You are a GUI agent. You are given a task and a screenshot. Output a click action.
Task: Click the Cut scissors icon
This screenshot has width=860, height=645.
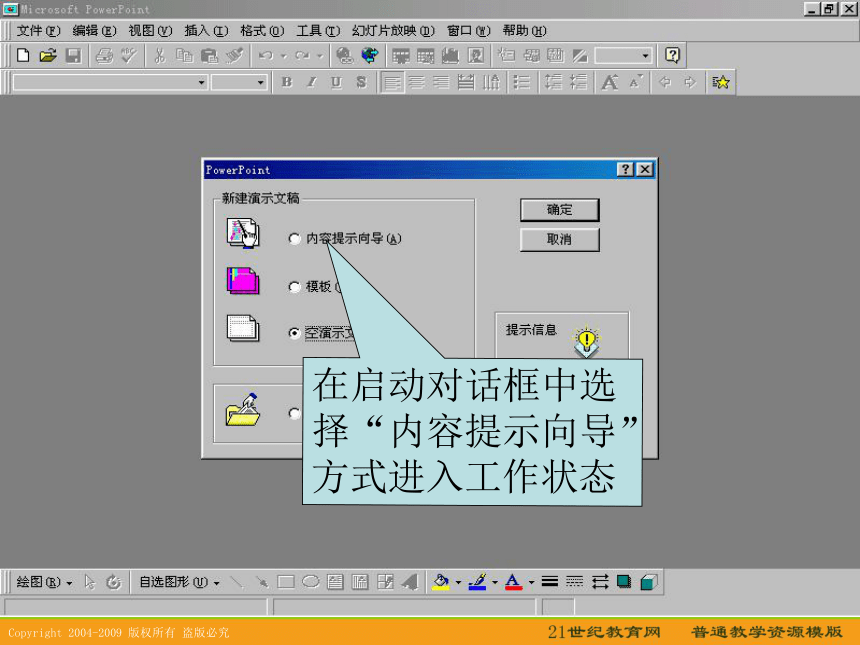click(x=160, y=55)
